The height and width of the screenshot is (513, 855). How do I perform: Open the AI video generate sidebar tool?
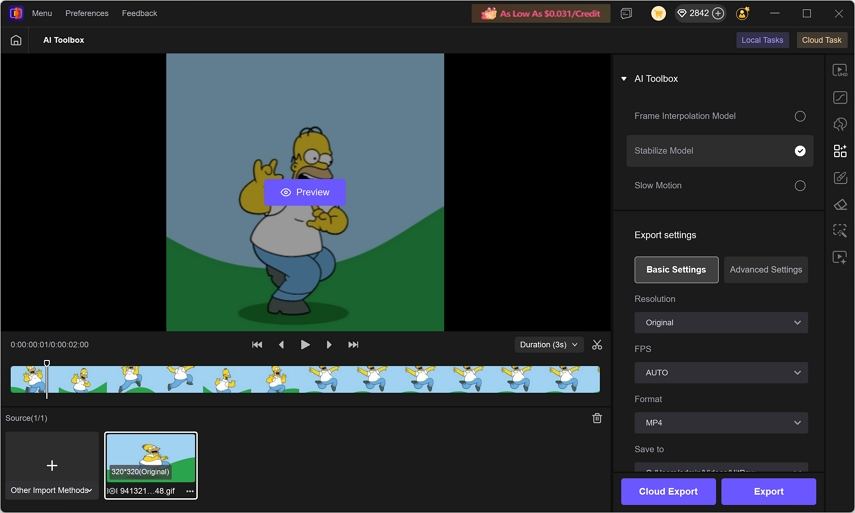(x=840, y=257)
